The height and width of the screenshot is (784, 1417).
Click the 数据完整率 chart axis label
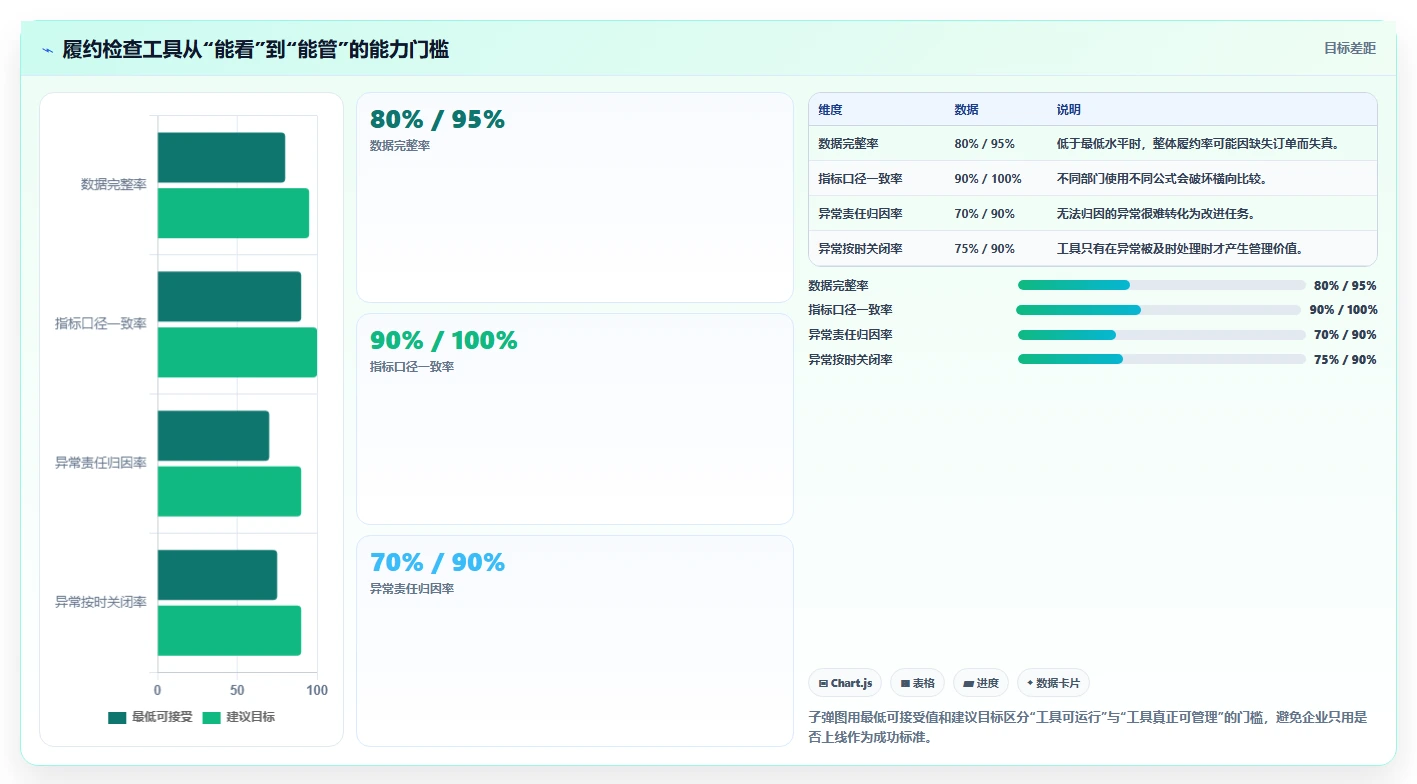point(114,185)
